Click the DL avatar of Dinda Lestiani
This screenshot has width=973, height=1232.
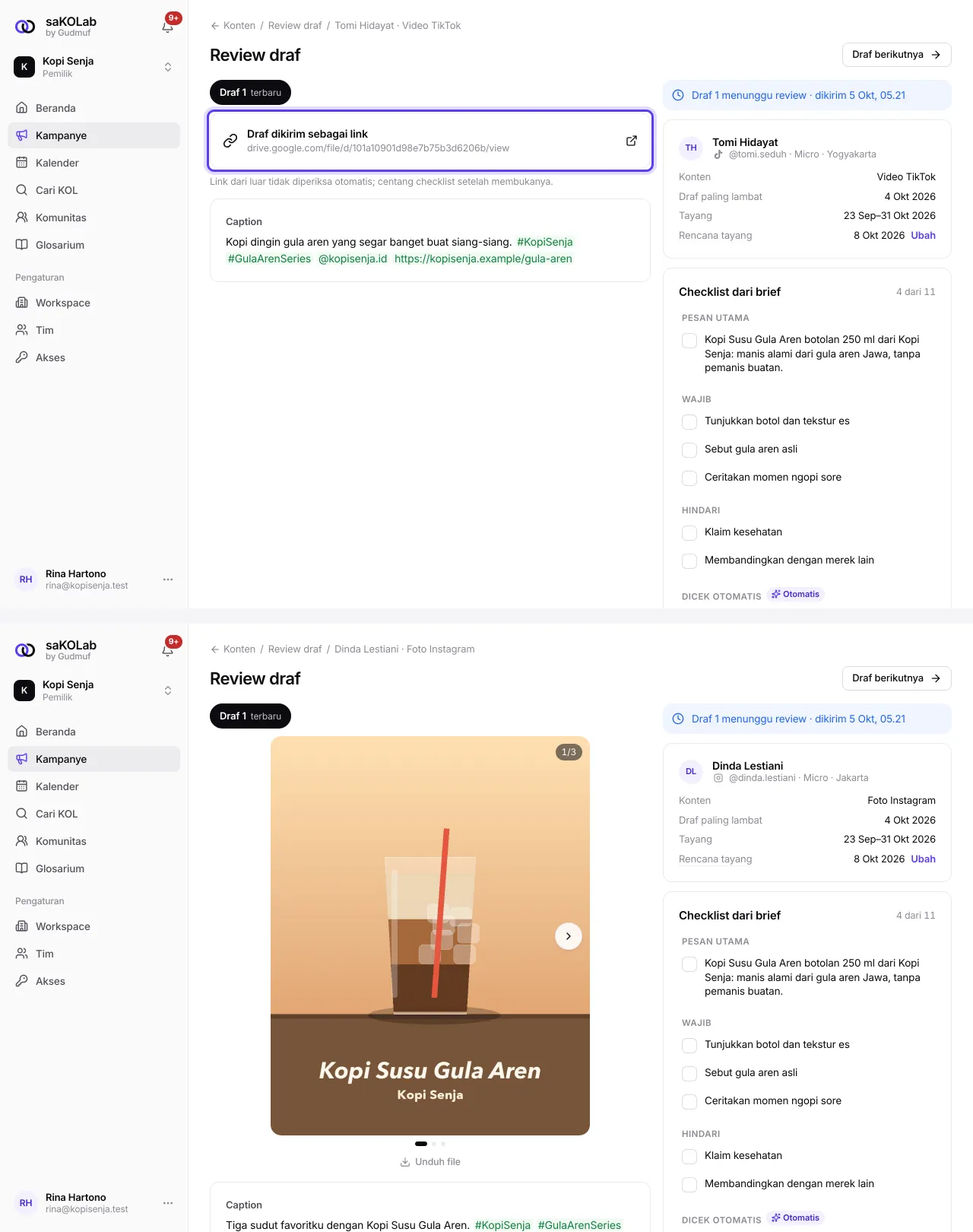click(x=691, y=771)
